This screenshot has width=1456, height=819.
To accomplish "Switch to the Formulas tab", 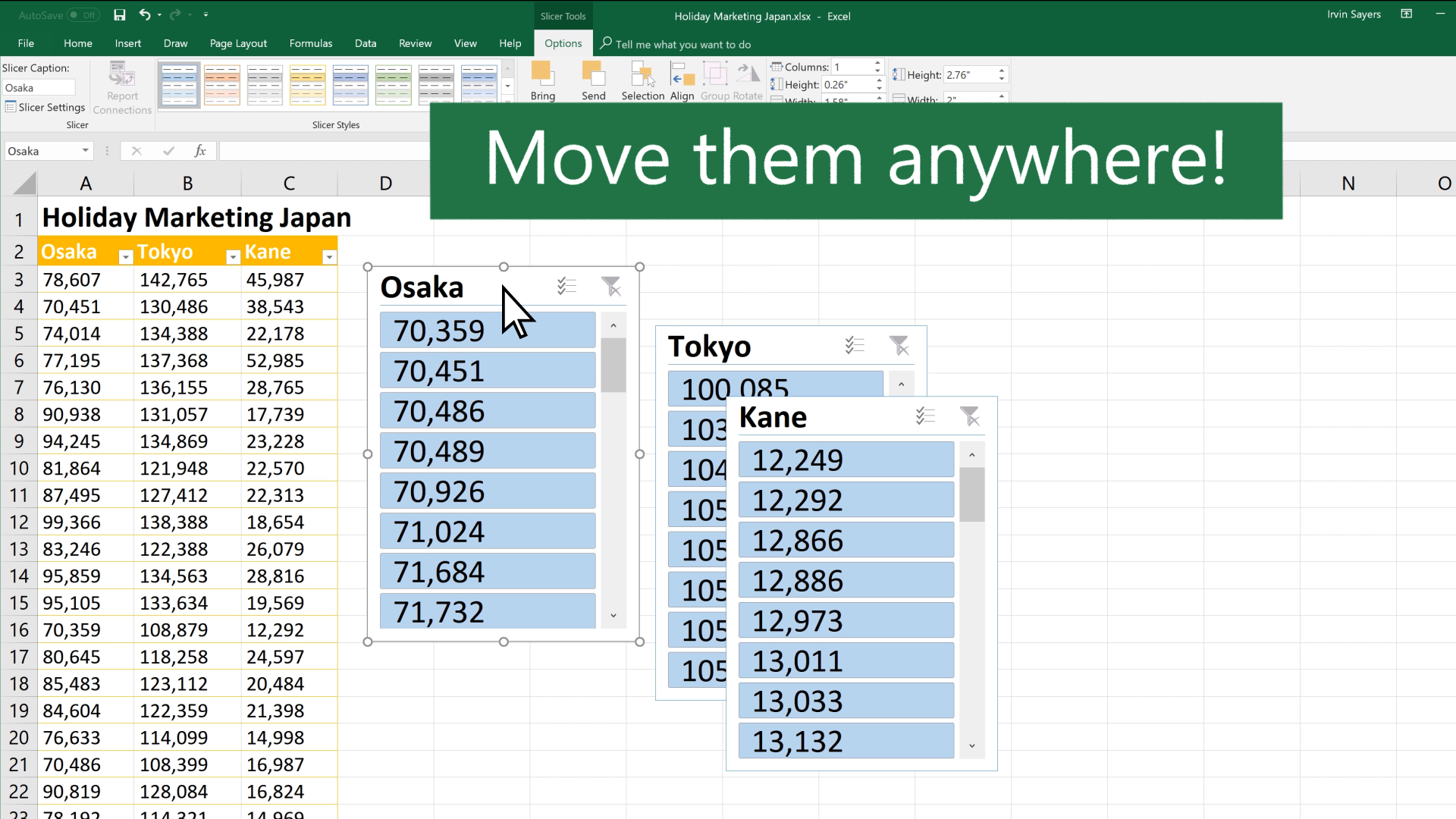I will (311, 43).
